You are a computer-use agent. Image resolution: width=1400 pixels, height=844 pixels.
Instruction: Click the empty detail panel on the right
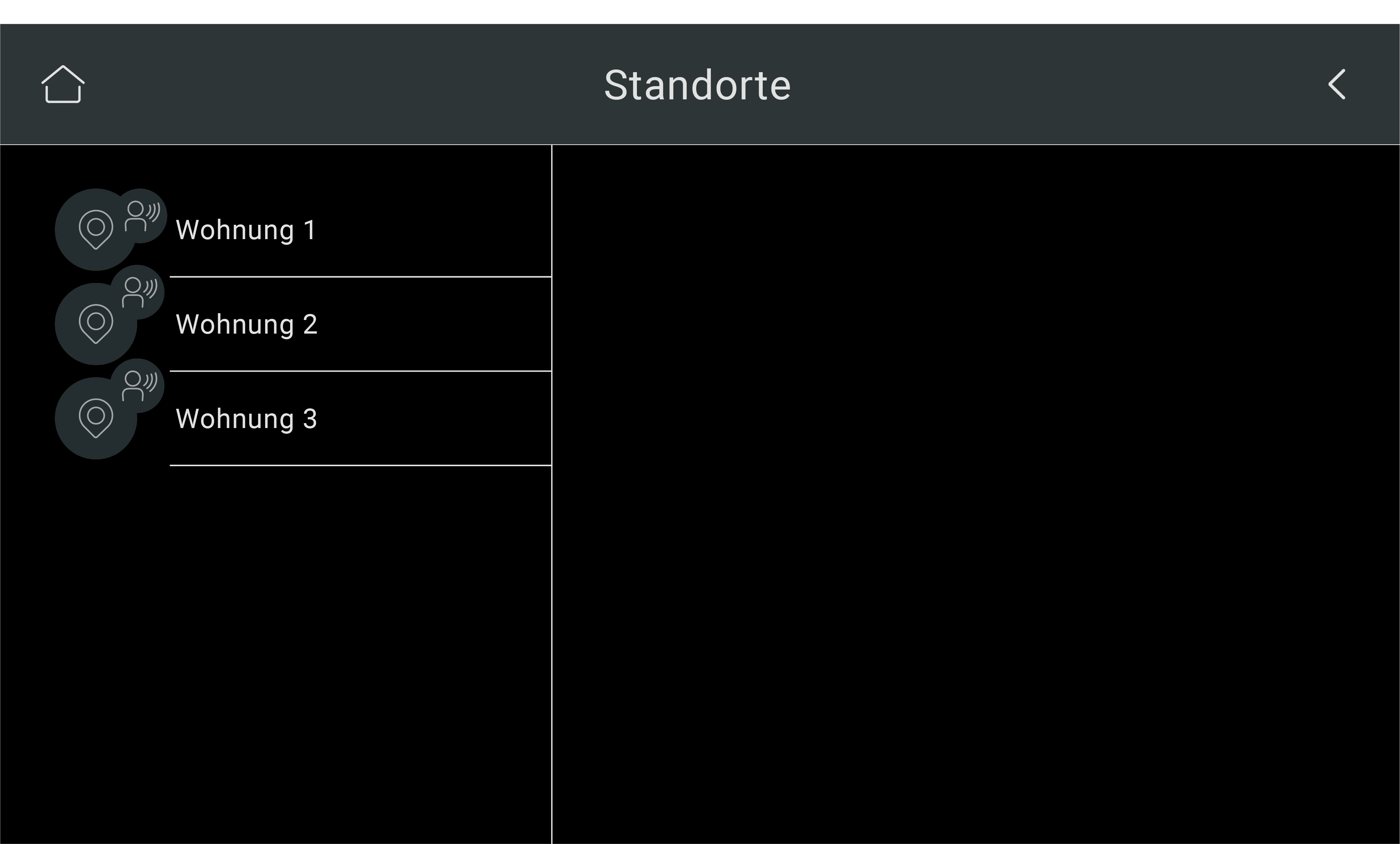[x=975, y=495]
